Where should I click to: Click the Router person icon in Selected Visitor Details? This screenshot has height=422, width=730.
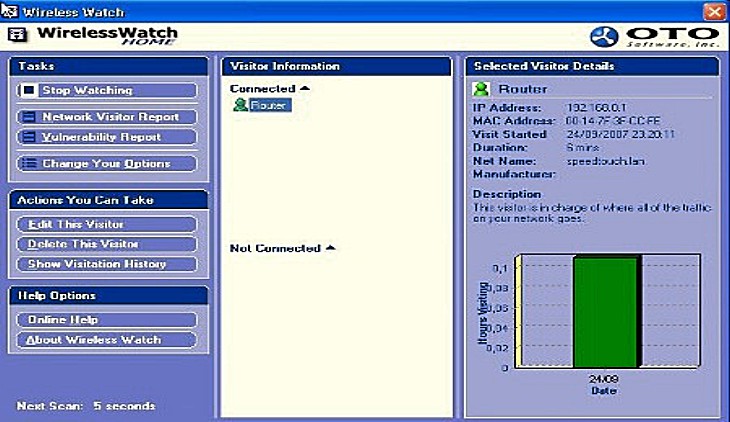click(481, 89)
